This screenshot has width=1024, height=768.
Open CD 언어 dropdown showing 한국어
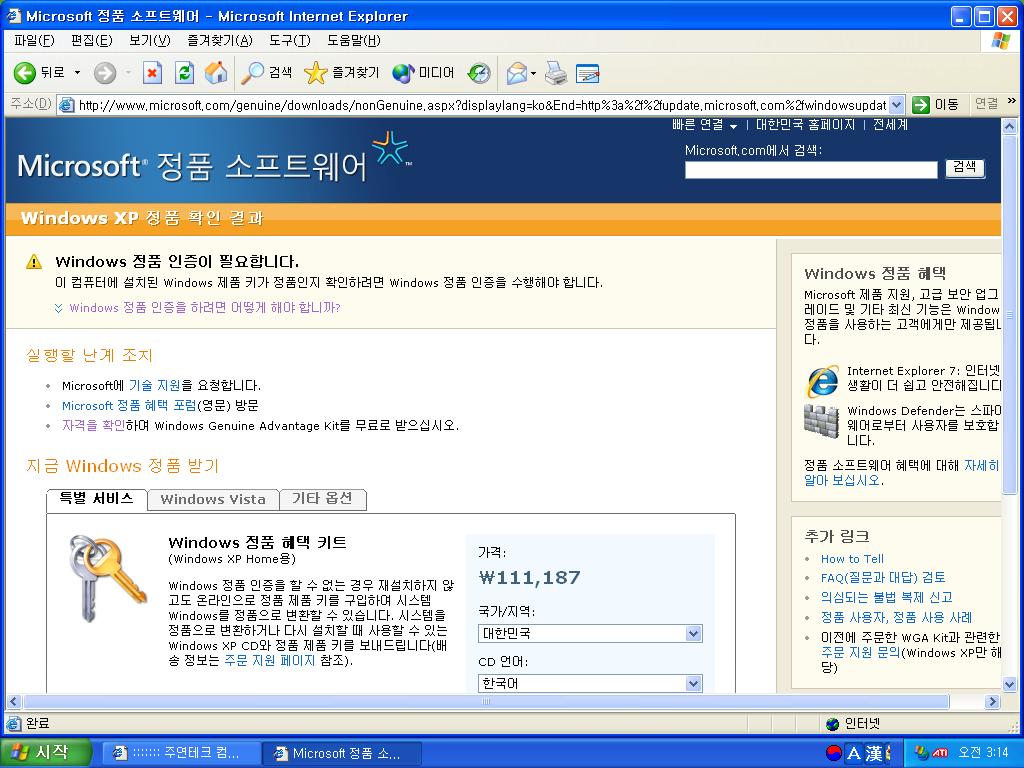tap(590, 683)
